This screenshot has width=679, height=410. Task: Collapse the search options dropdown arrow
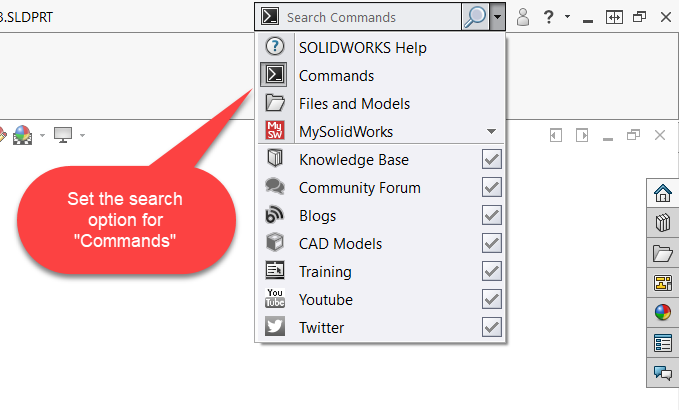pos(498,17)
